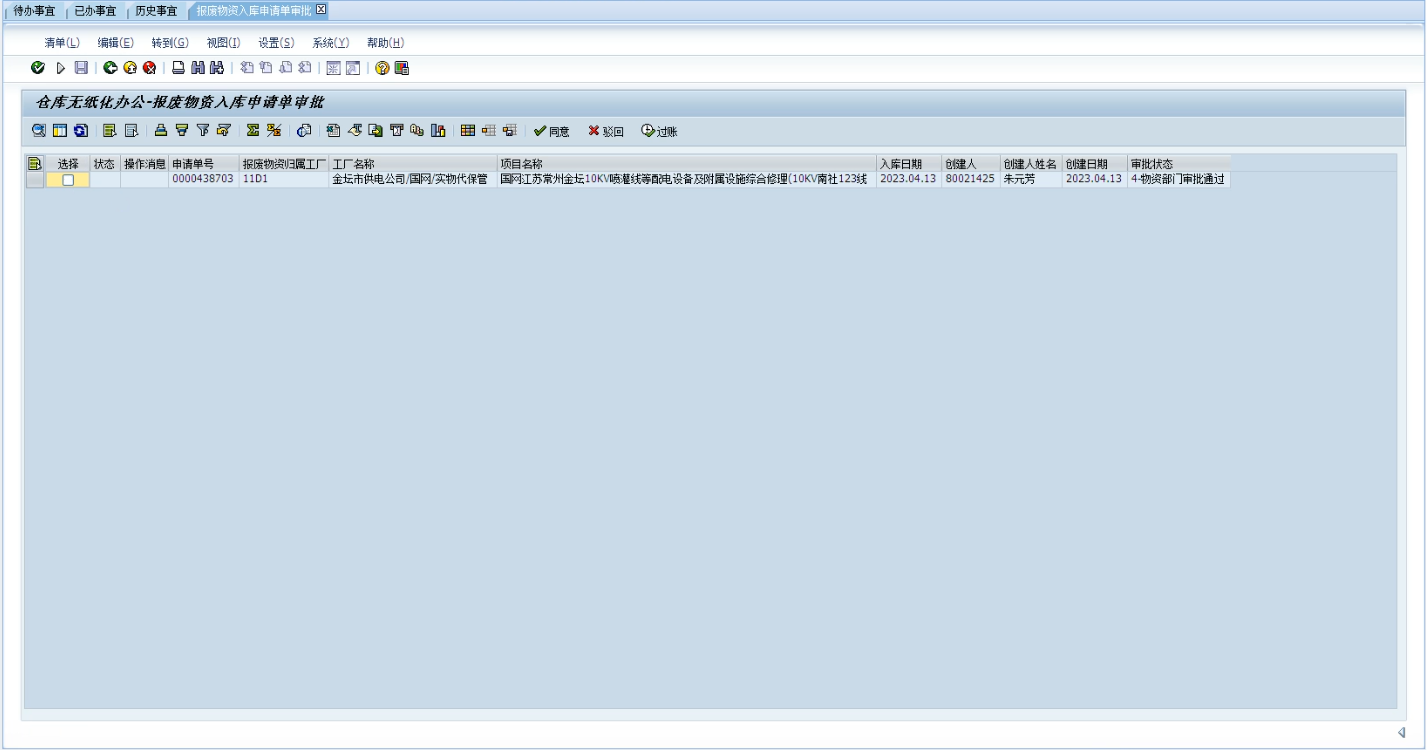The height and width of the screenshot is (750, 1427).
Task: Click the green checkmark Enter icon
Action: tap(38, 68)
